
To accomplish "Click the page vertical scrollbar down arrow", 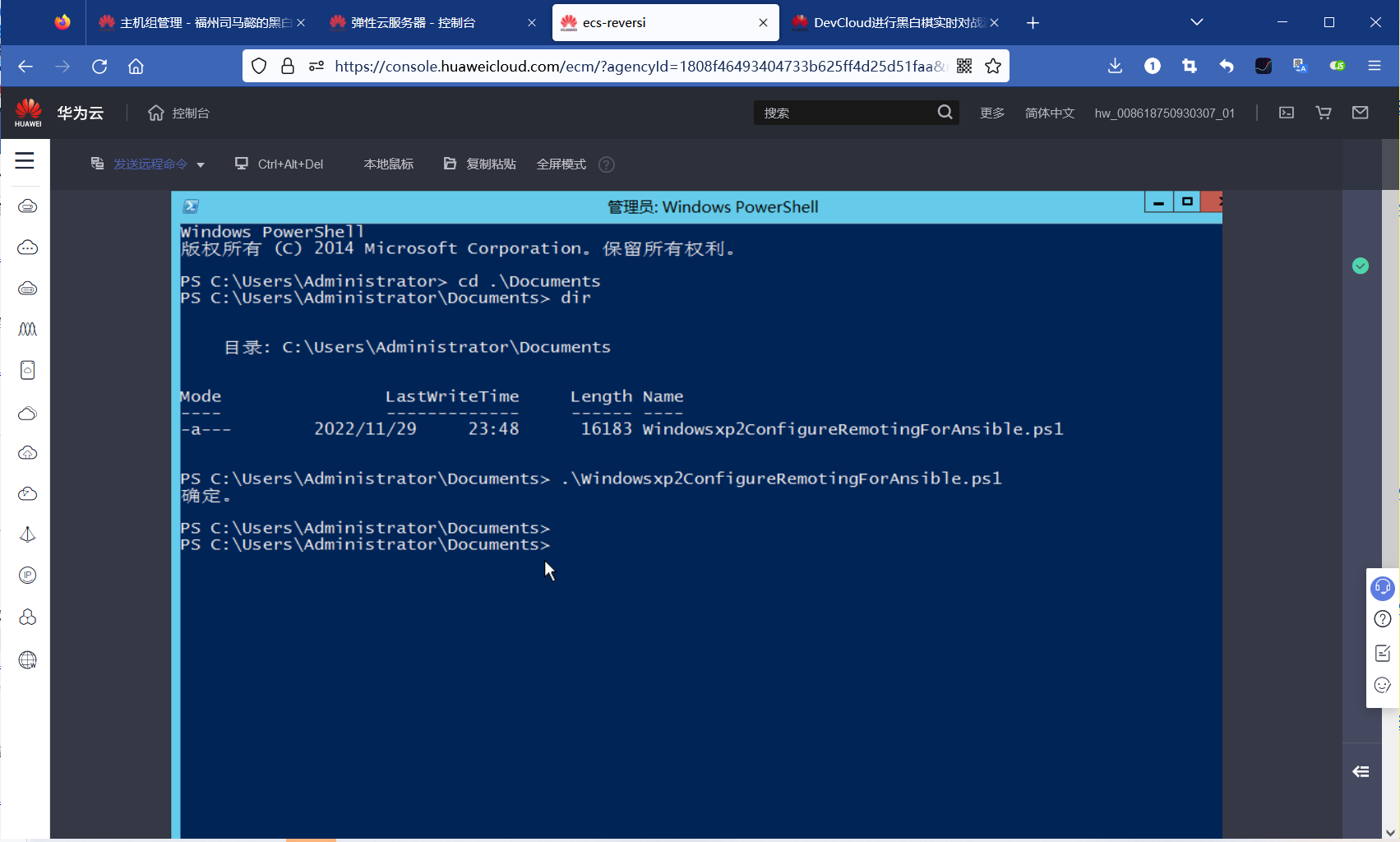I will point(1390,832).
